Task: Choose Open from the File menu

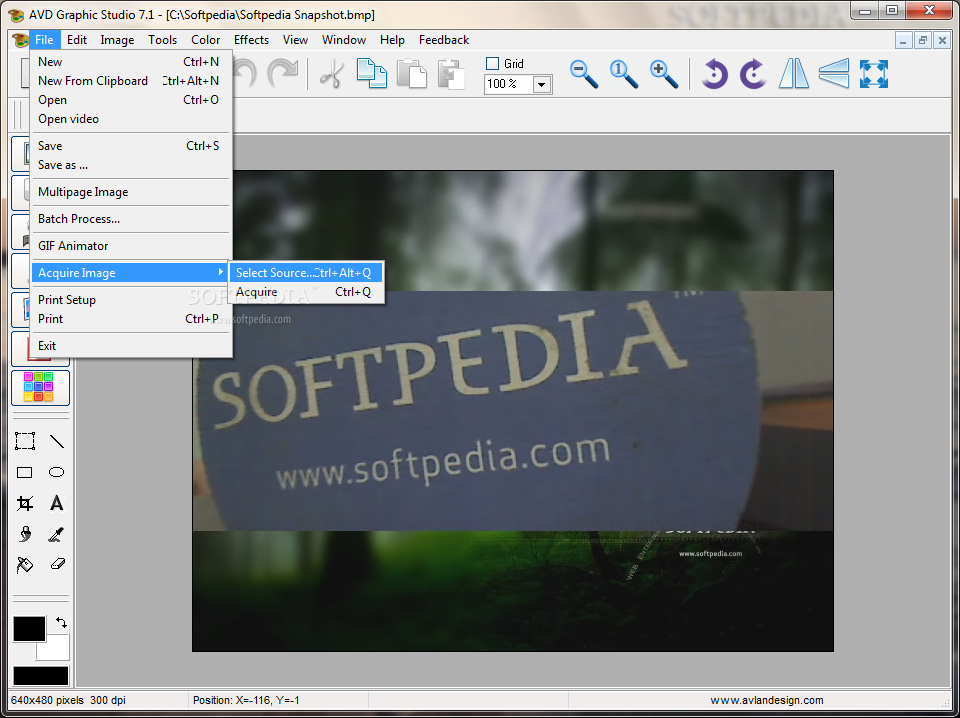Action: click(131, 100)
